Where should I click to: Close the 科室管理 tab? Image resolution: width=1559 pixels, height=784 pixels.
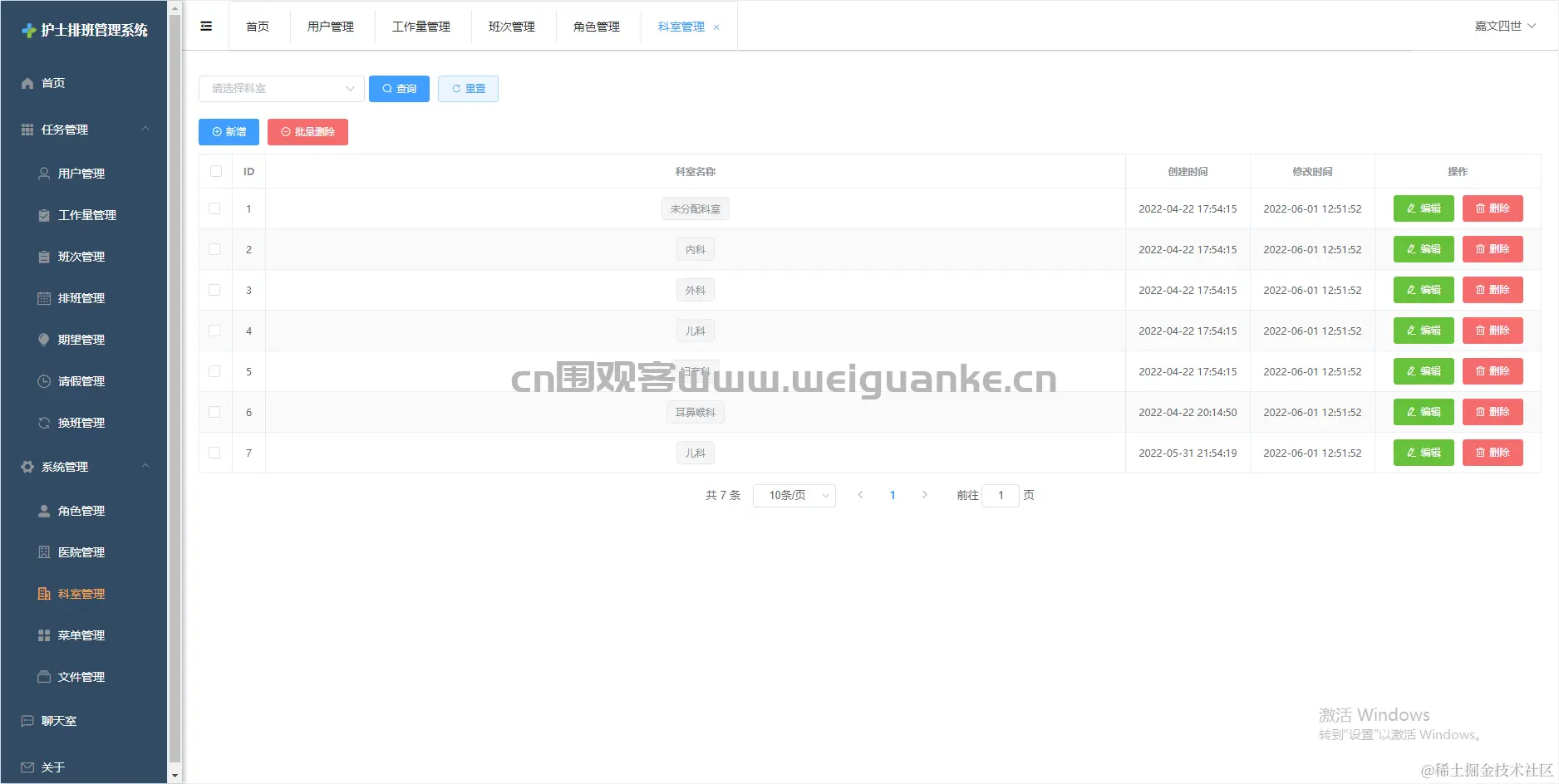point(716,27)
